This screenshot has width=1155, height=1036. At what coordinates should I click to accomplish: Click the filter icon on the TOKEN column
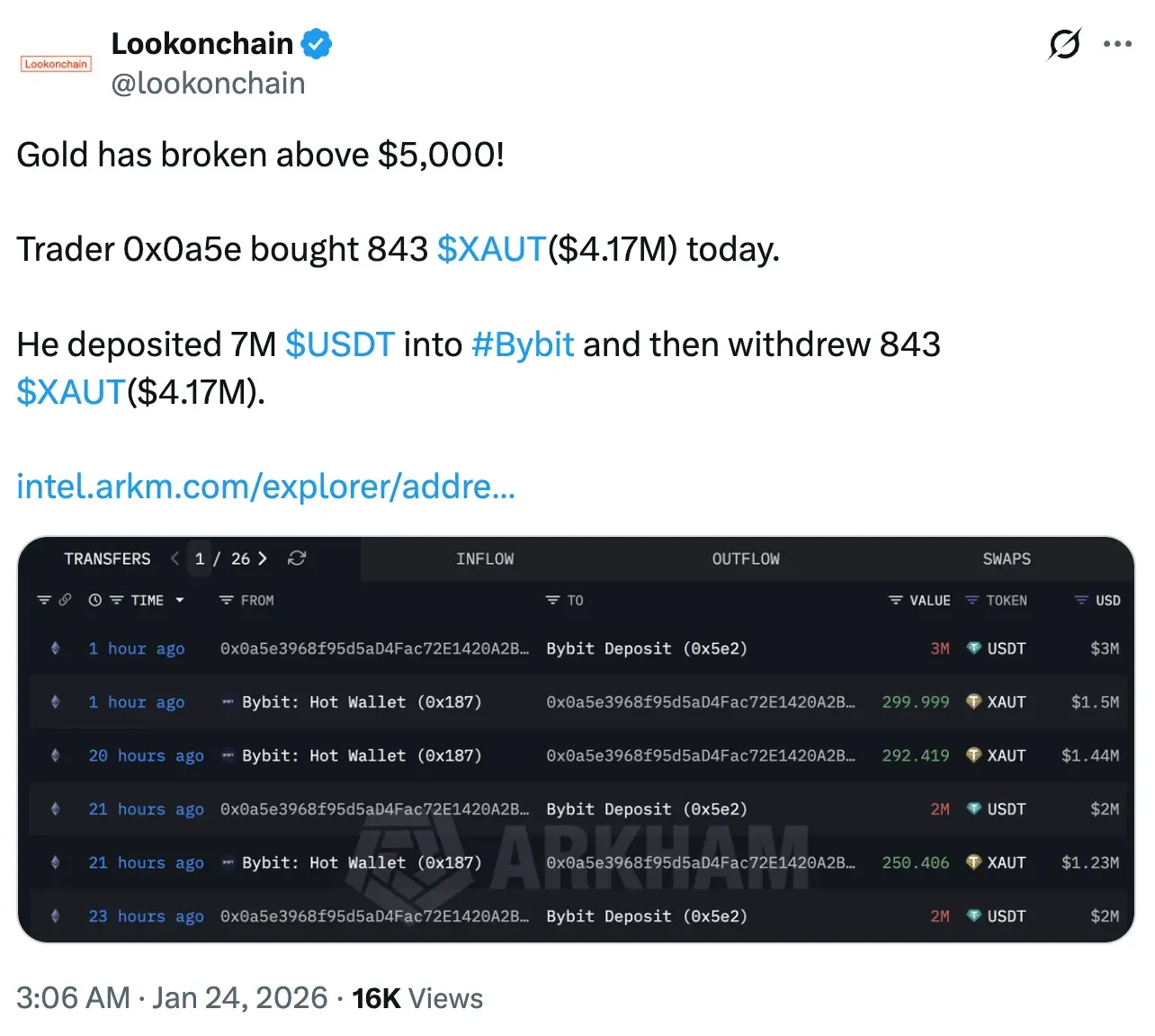coord(971,600)
